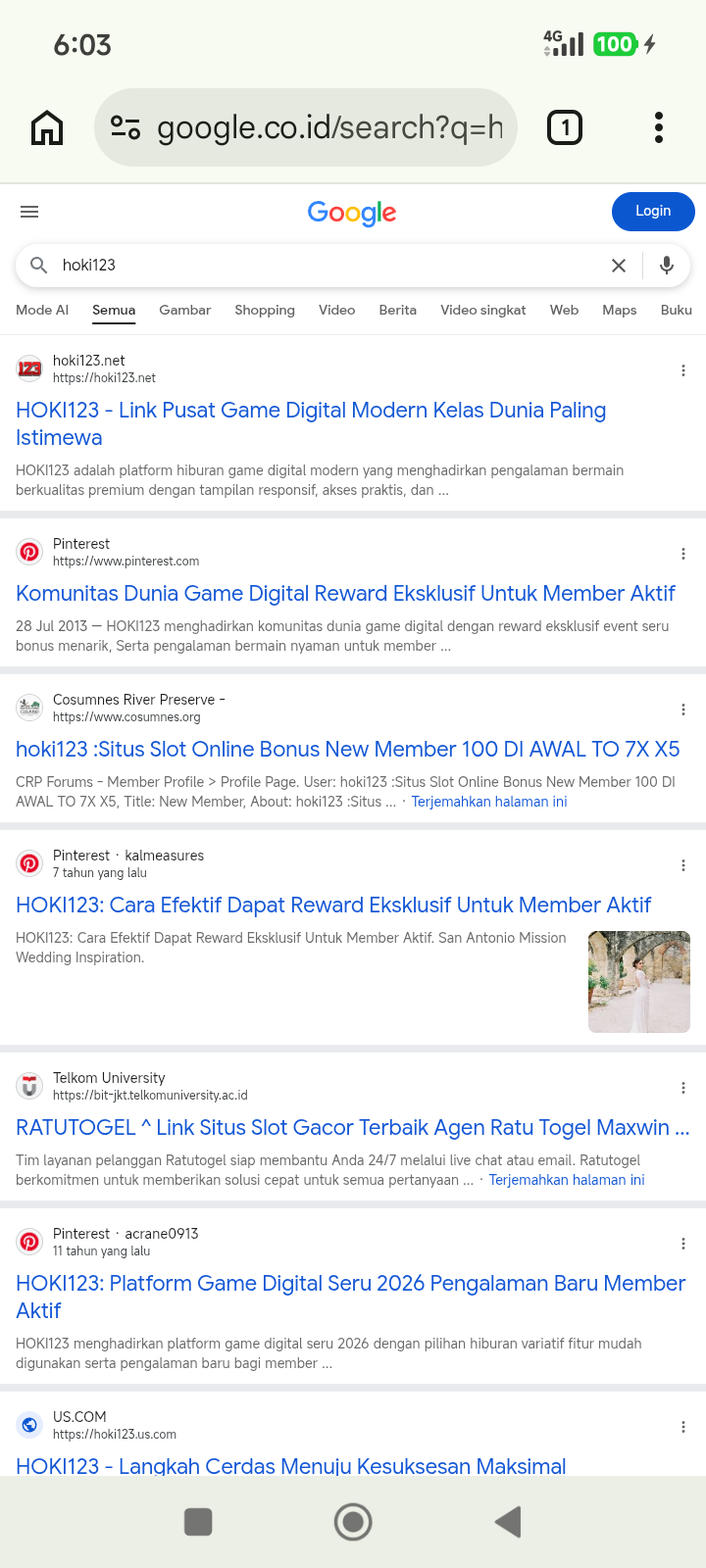706x1568 pixels.
Task: Tap '11 tahun yang lalu' text
Action: [102, 1250]
